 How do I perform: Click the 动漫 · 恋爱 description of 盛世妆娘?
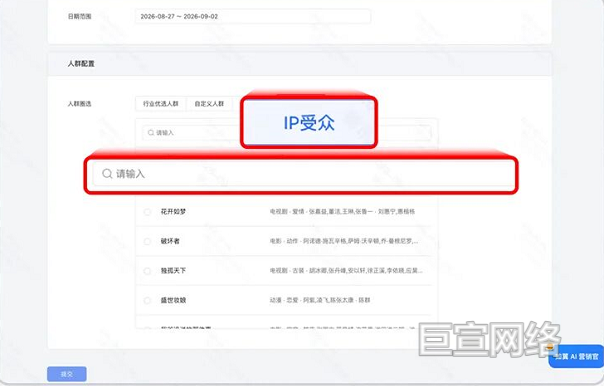[320, 300]
